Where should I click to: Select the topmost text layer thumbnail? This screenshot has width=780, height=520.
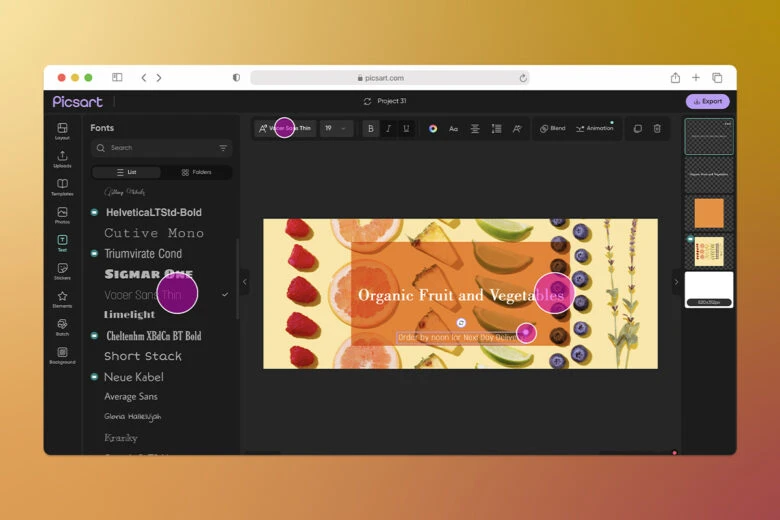click(x=709, y=136)
